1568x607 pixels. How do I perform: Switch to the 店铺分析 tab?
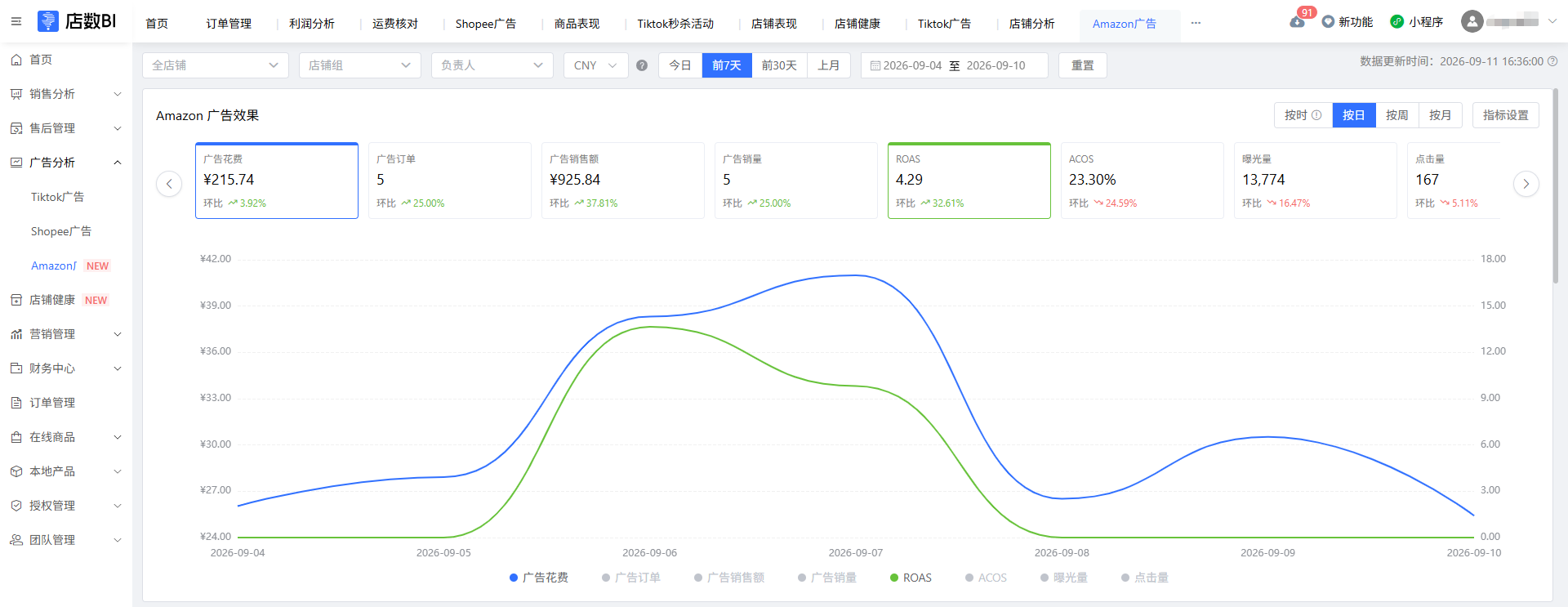tap(1032, 24)
